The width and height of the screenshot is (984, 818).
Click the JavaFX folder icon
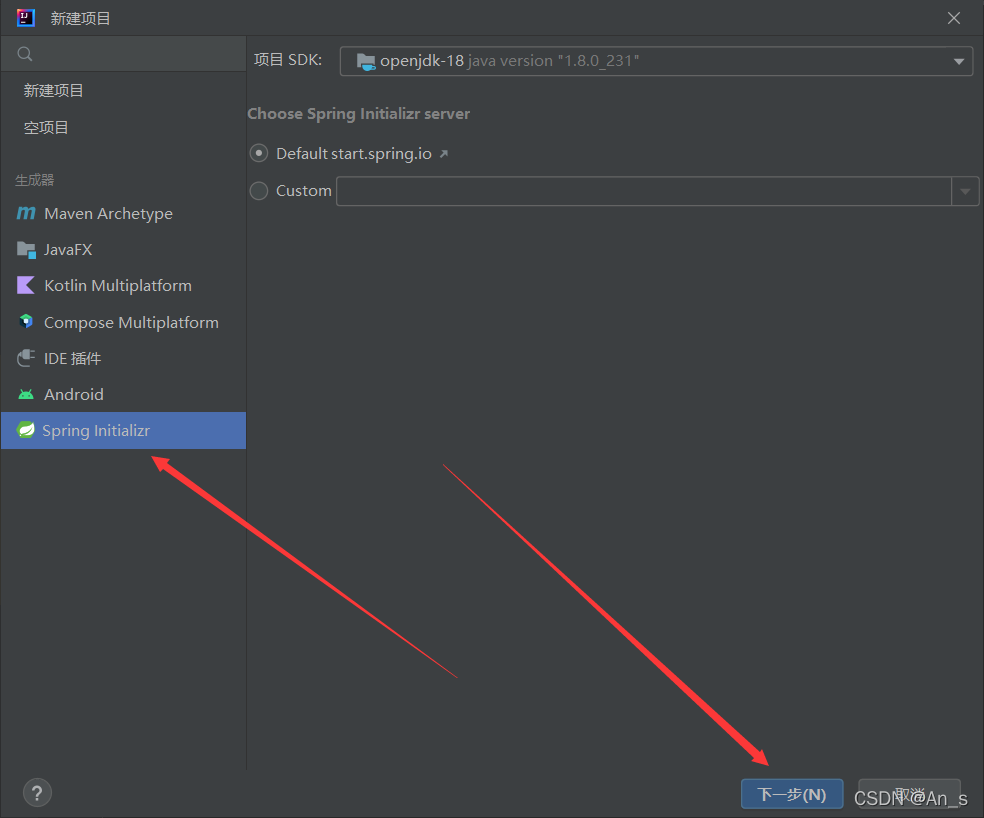click(26, 250)
